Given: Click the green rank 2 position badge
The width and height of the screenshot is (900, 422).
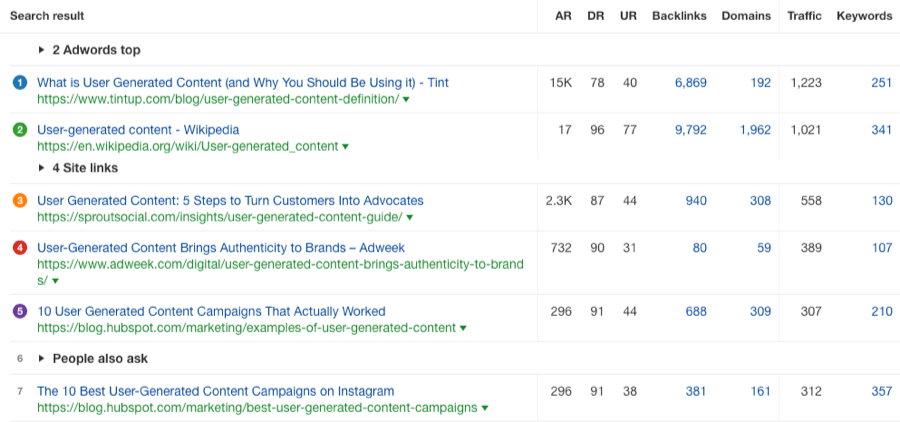Looking at the screenshot, I should coord(20,130).
